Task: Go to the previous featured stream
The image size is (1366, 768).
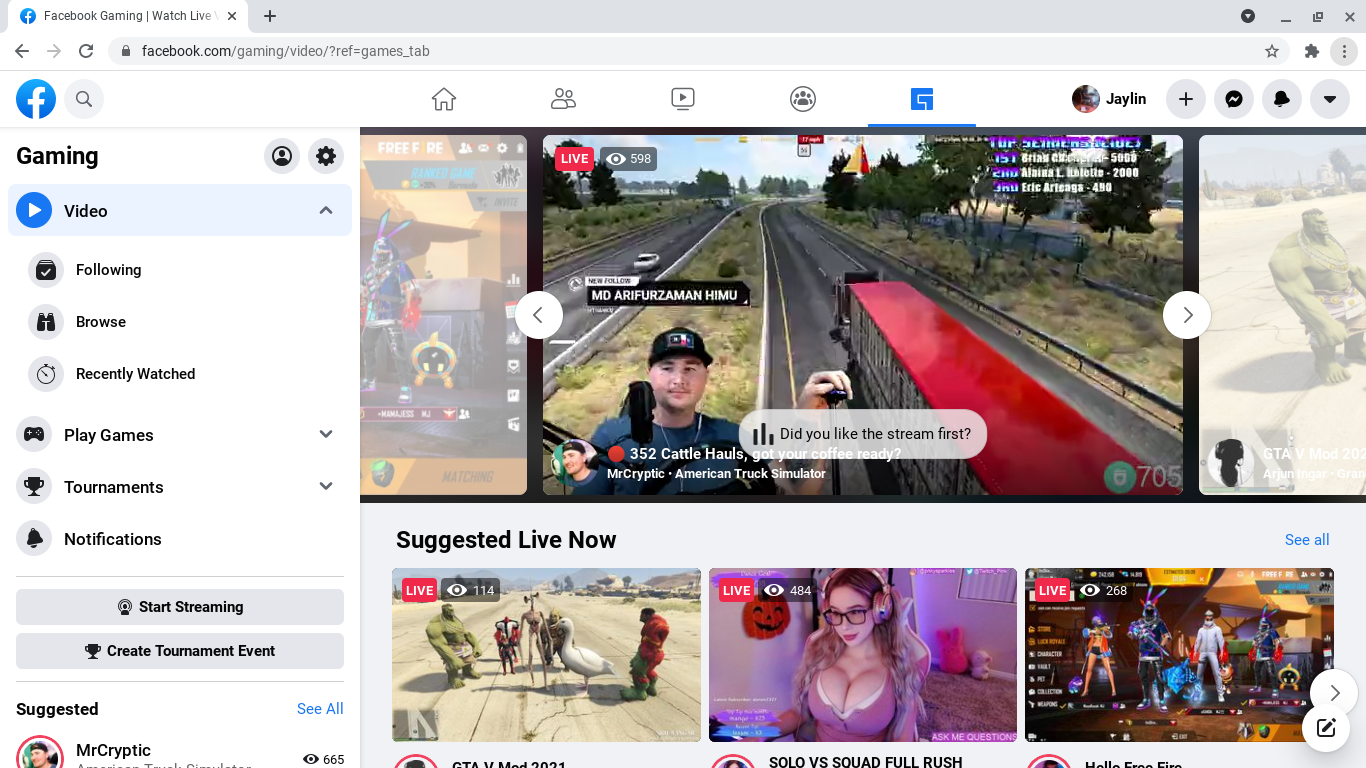Action: pos(539,315)
